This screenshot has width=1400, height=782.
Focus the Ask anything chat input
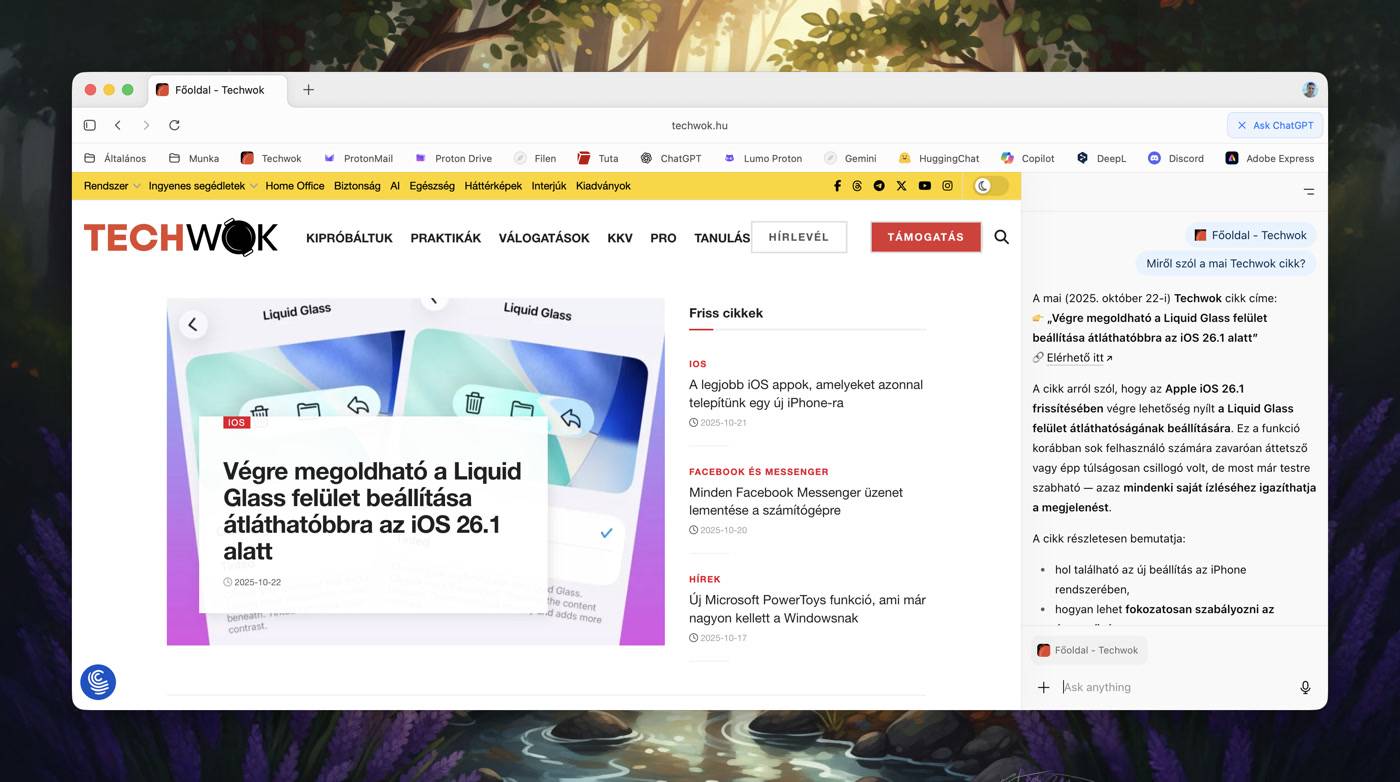[x=1175, y=687]
